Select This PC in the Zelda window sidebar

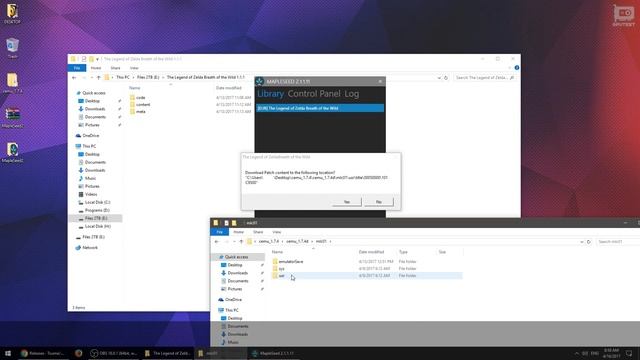(89, 146)
